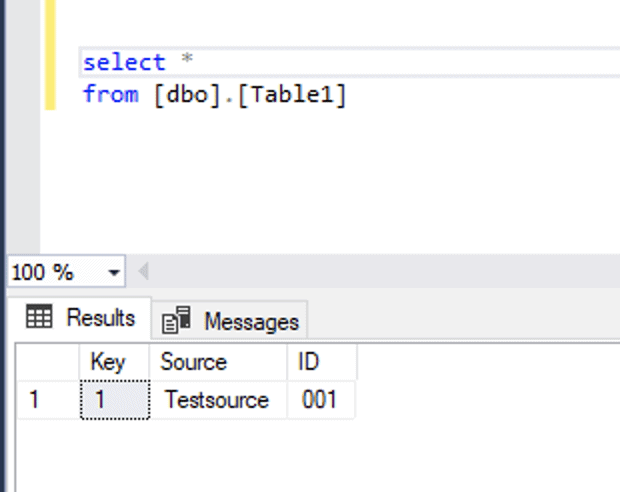Place cursor on the from keyword

coord(110,96)
